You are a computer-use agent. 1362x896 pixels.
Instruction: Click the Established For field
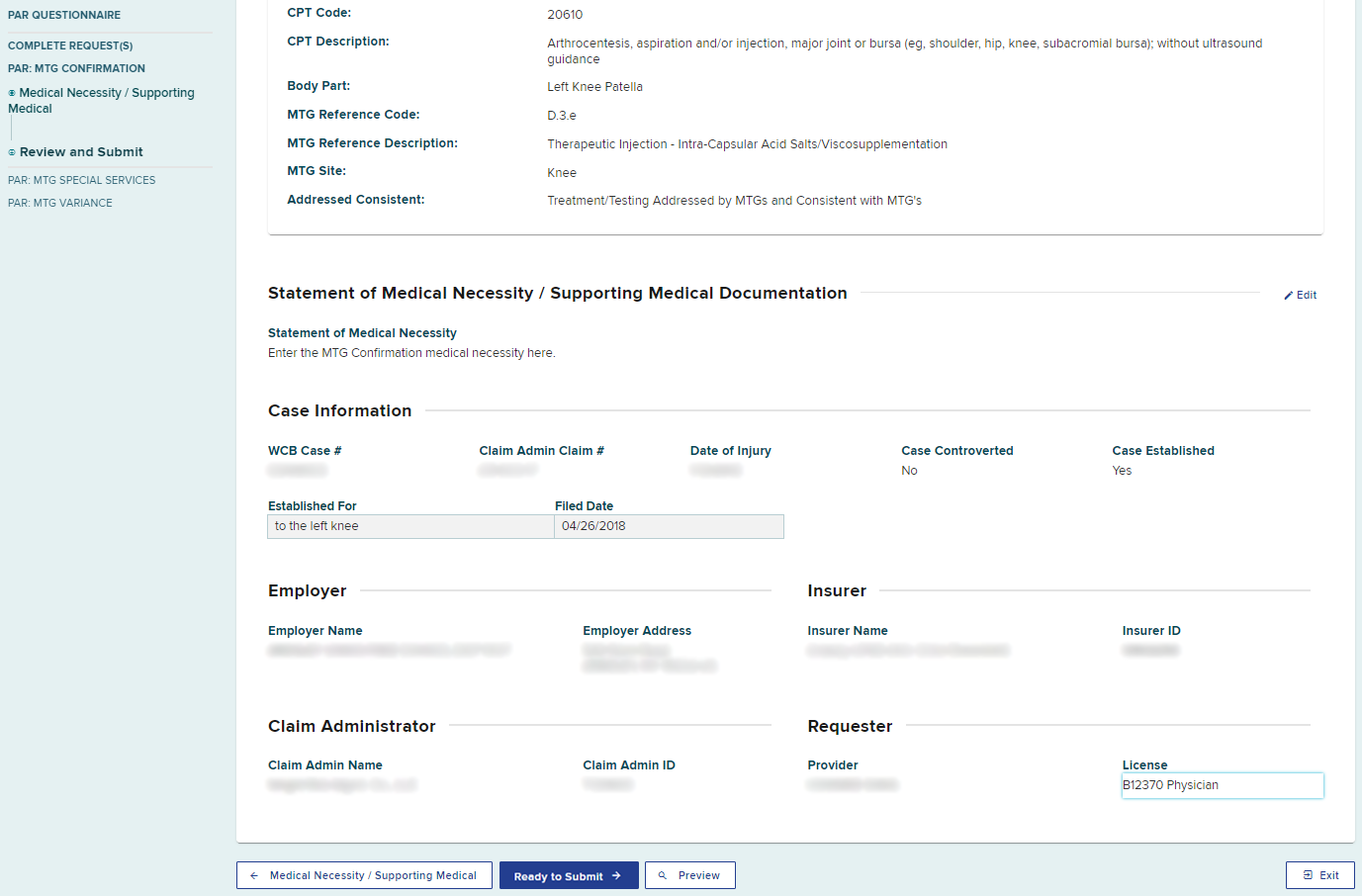click(x=410, y=526)
